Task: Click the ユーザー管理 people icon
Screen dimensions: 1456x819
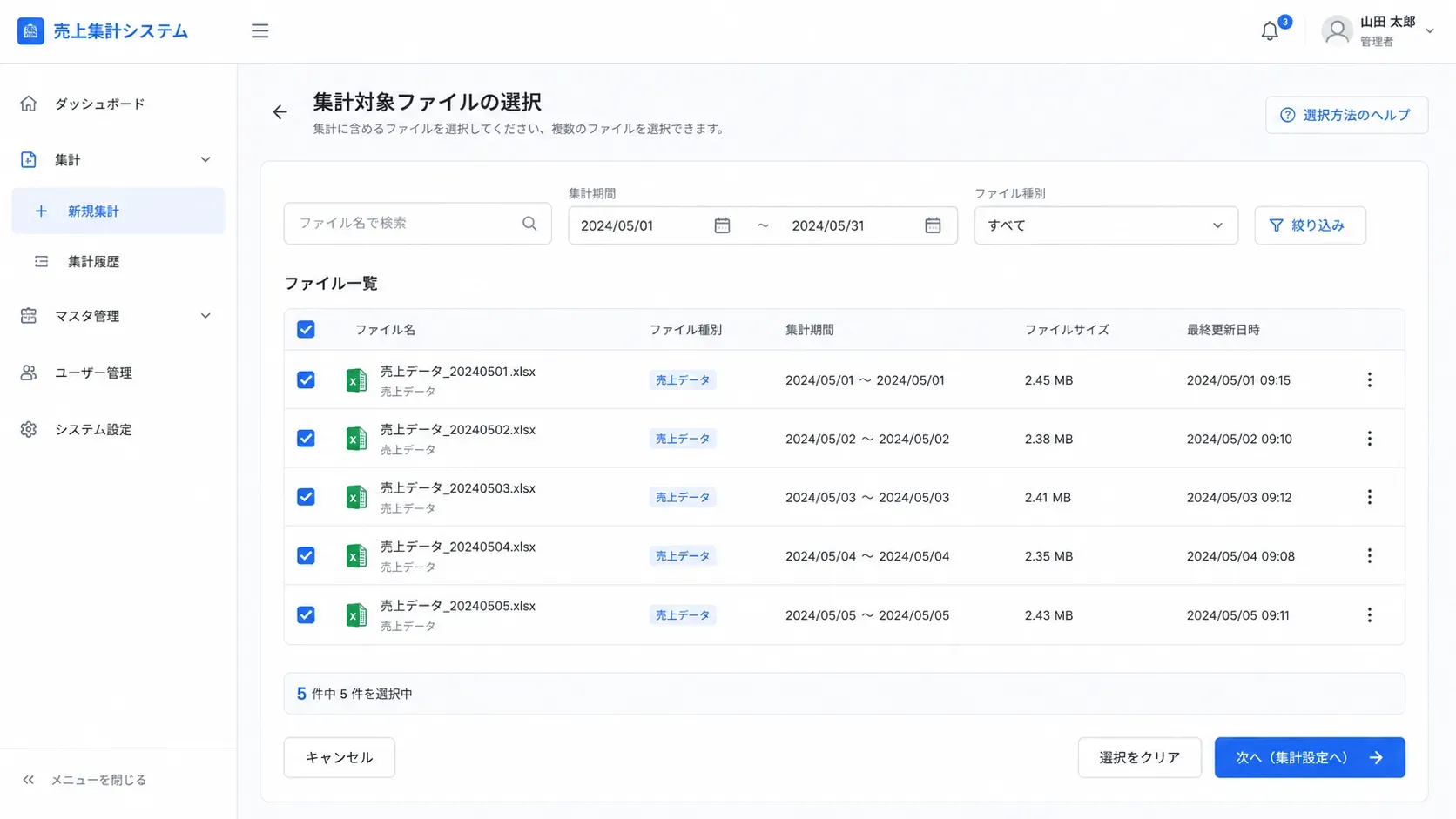Action: (29, 373)
